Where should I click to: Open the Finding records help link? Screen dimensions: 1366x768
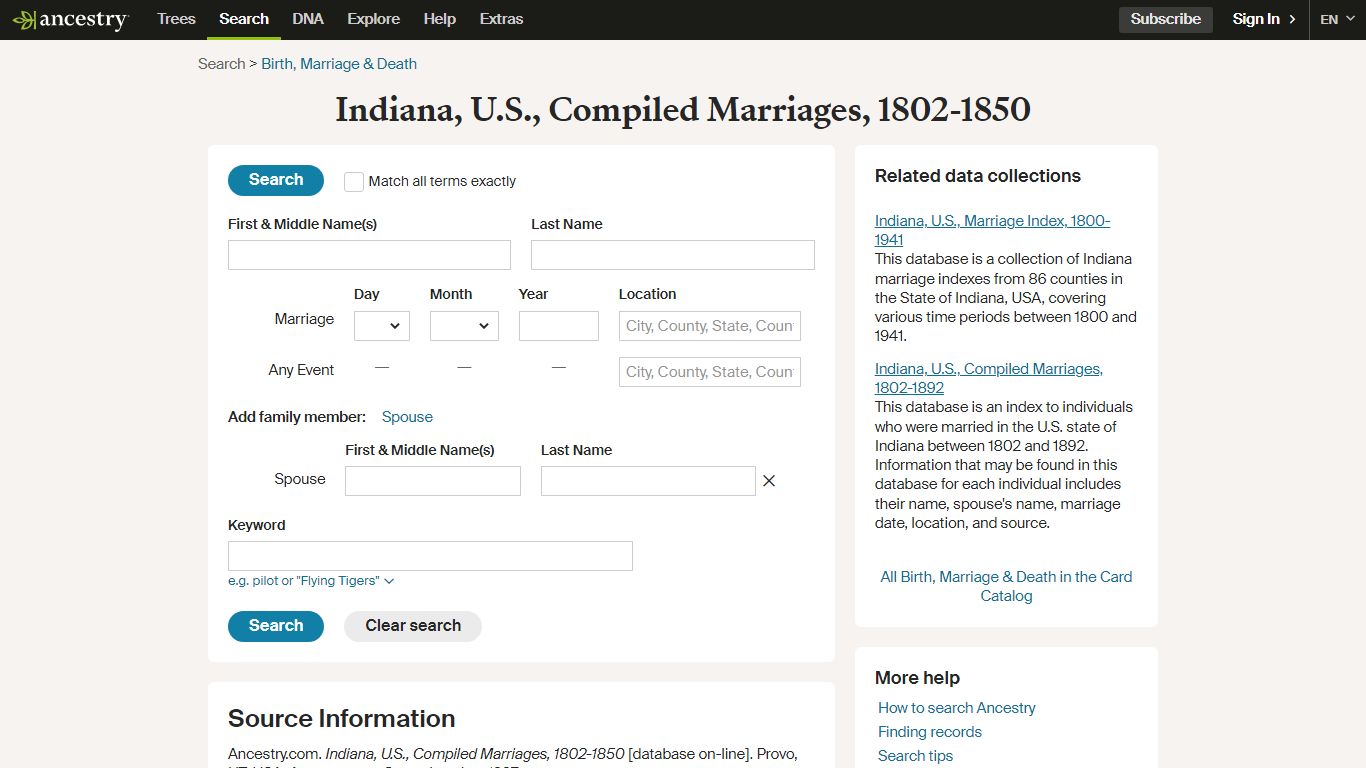tap(930, 732)
